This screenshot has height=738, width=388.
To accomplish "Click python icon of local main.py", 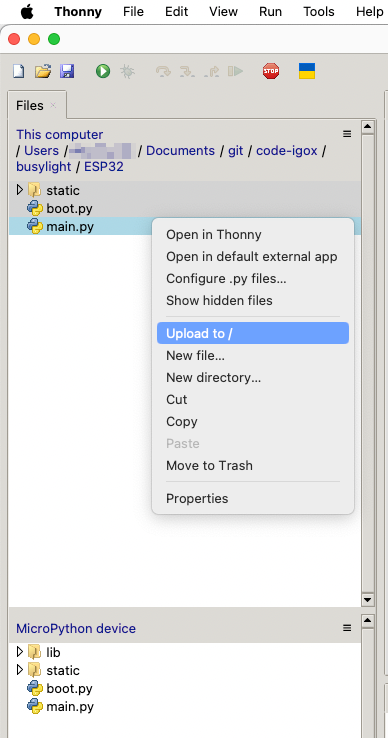I will click(x=35, y=226).
